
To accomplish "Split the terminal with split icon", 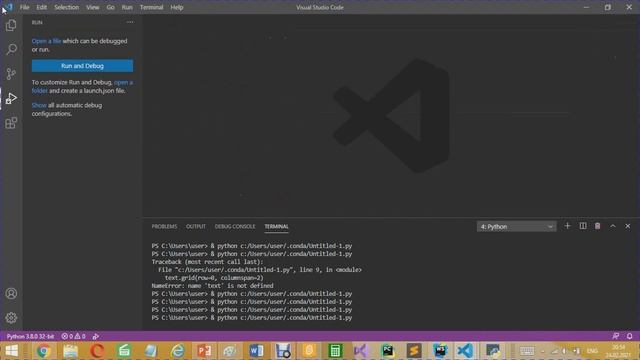I will (x=583, y=226).
